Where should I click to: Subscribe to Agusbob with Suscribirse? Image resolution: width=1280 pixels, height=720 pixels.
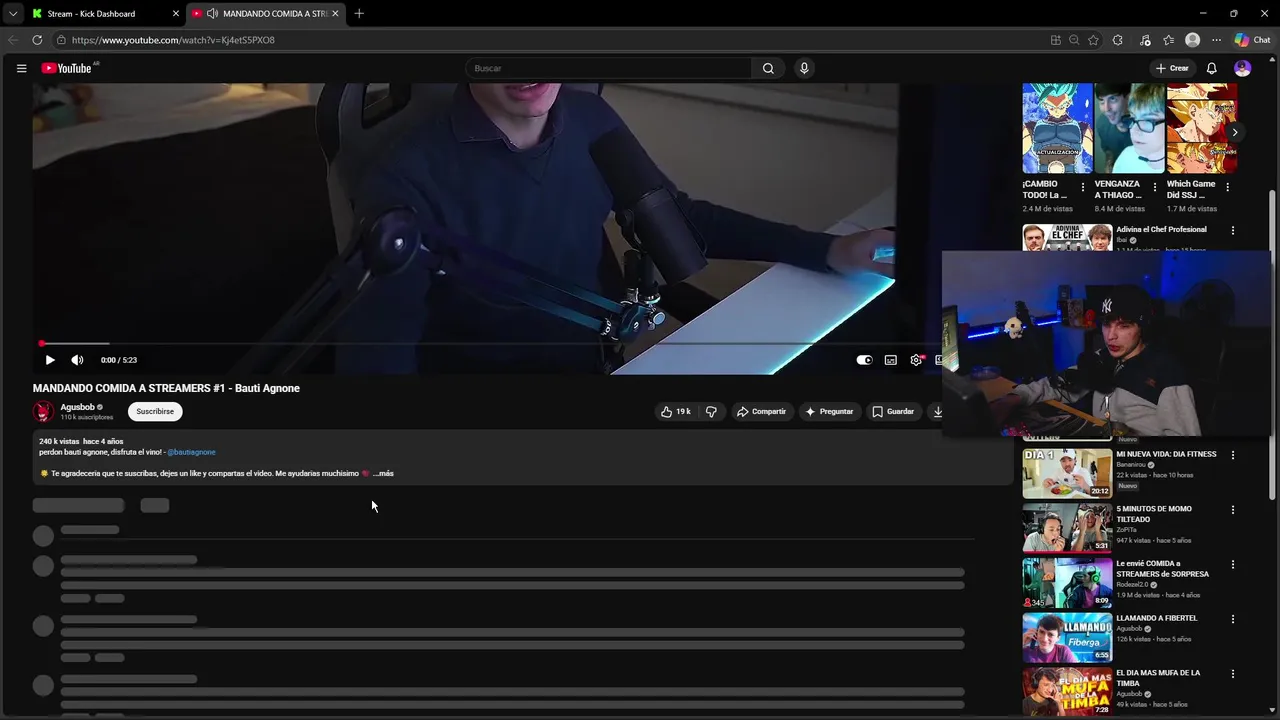155,411
